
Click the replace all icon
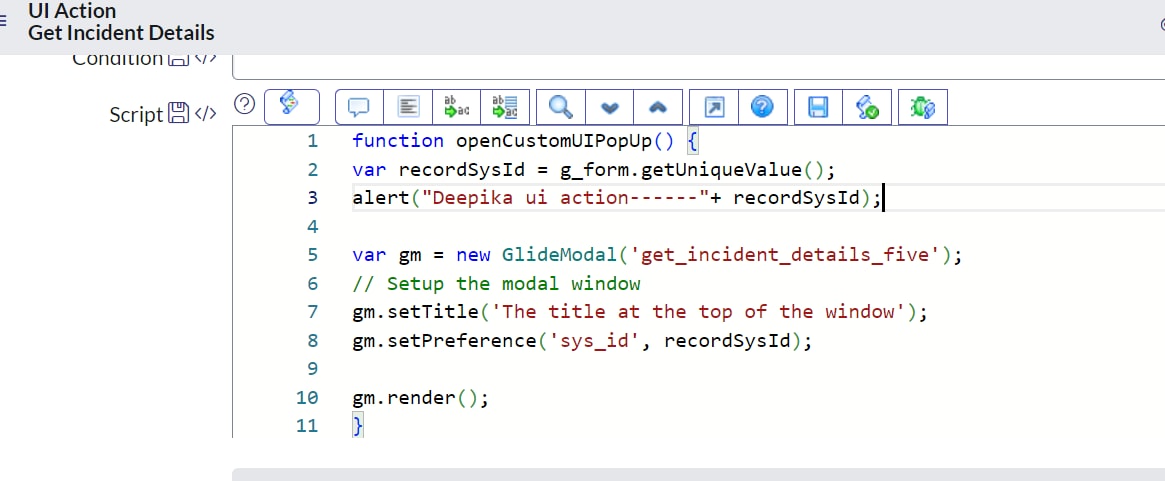pos(505,107)
